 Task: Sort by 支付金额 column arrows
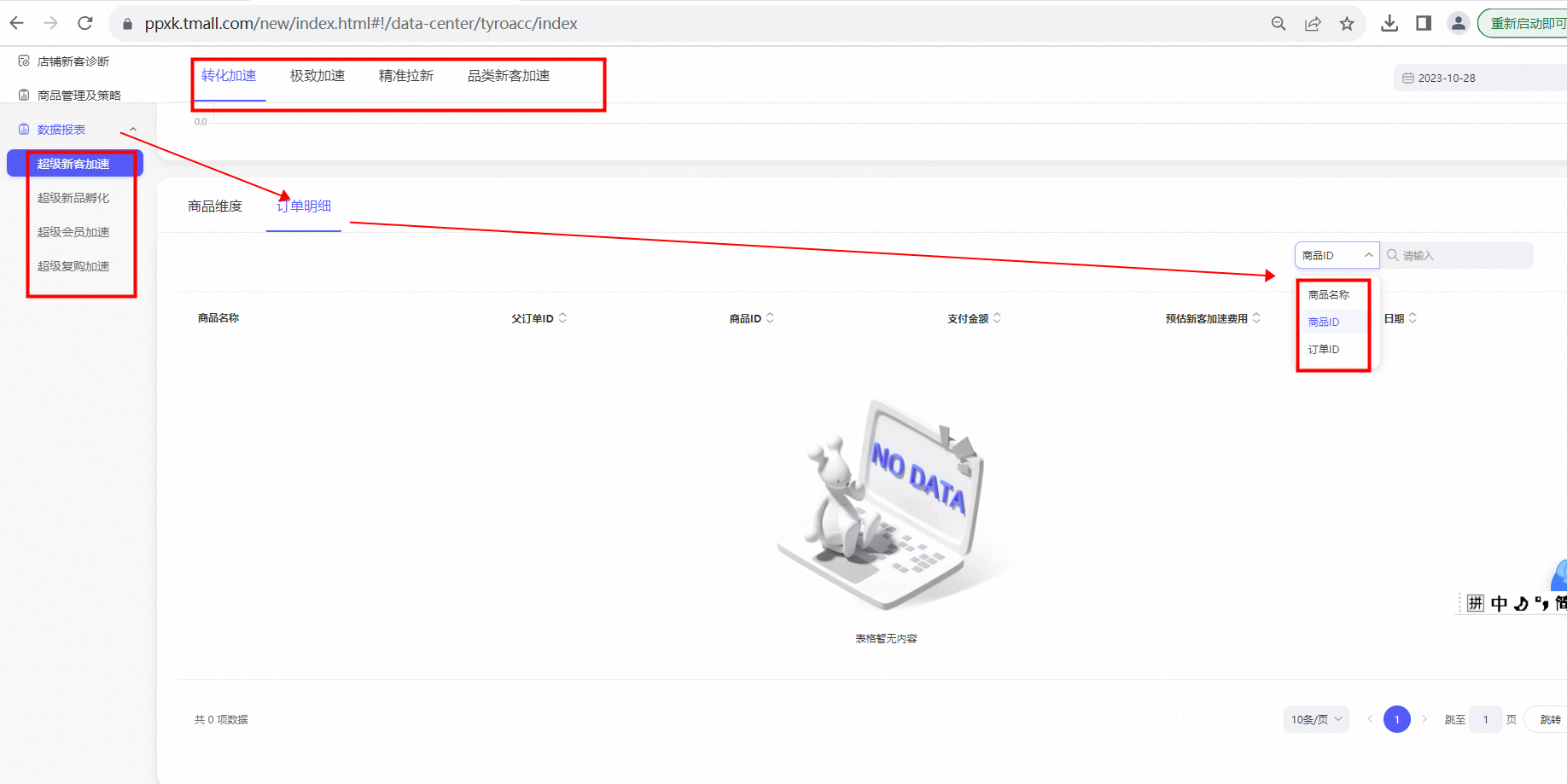(x=997, y=318)
